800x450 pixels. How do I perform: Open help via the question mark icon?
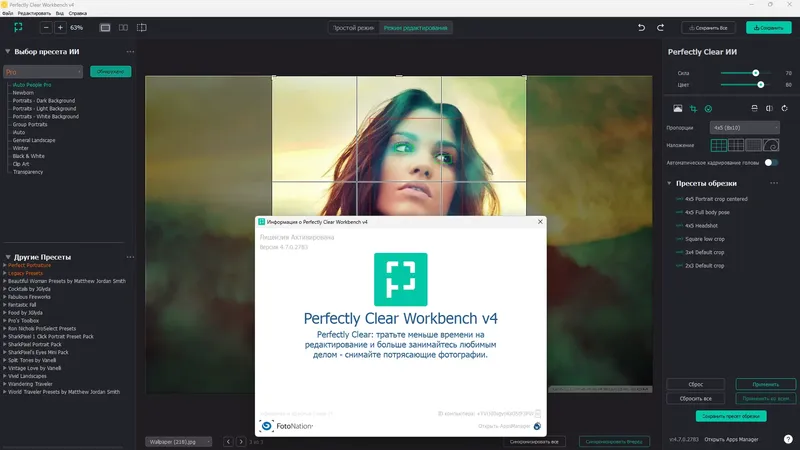click(788, 439)
